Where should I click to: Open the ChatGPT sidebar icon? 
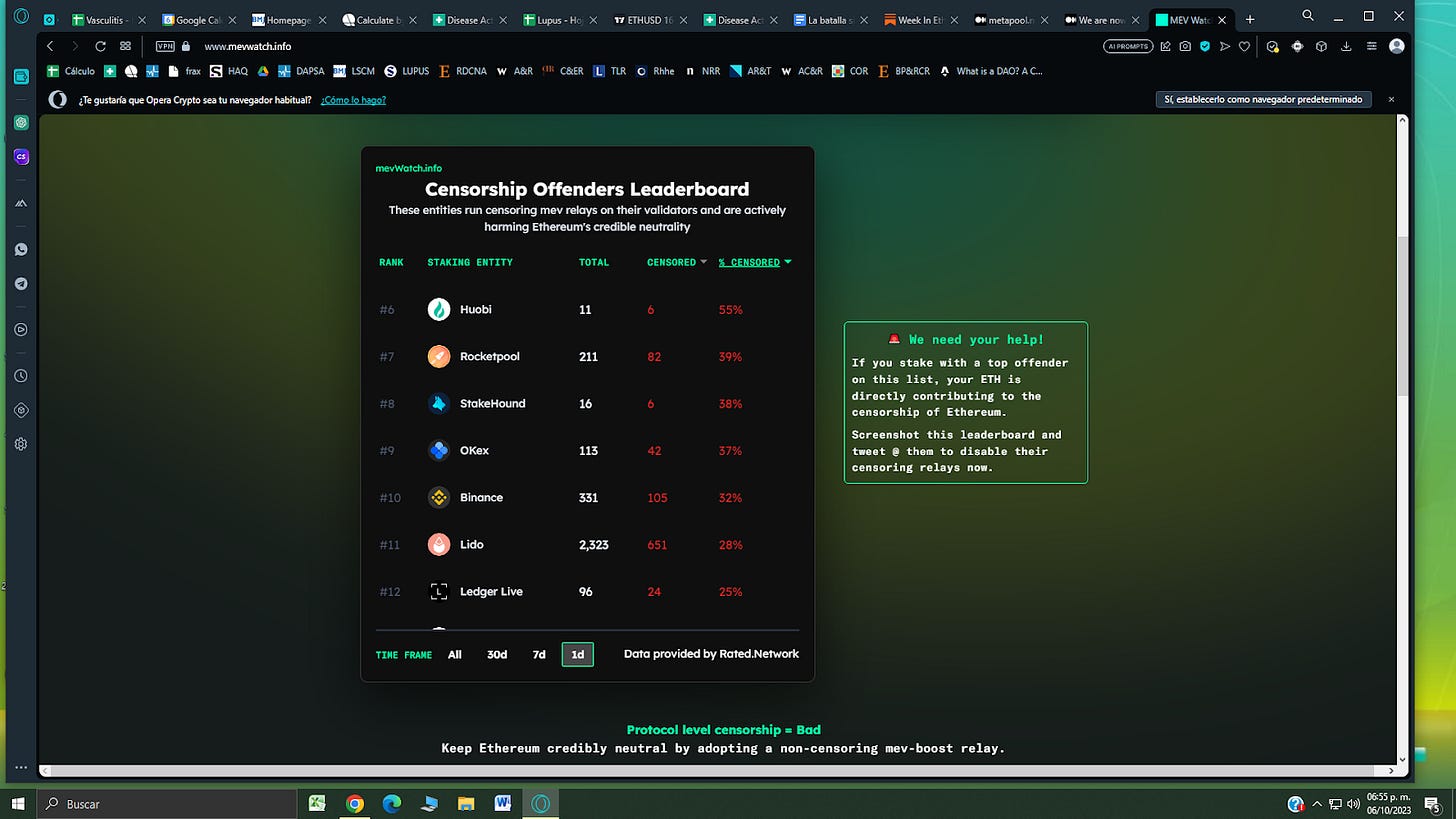coord(21,122)
